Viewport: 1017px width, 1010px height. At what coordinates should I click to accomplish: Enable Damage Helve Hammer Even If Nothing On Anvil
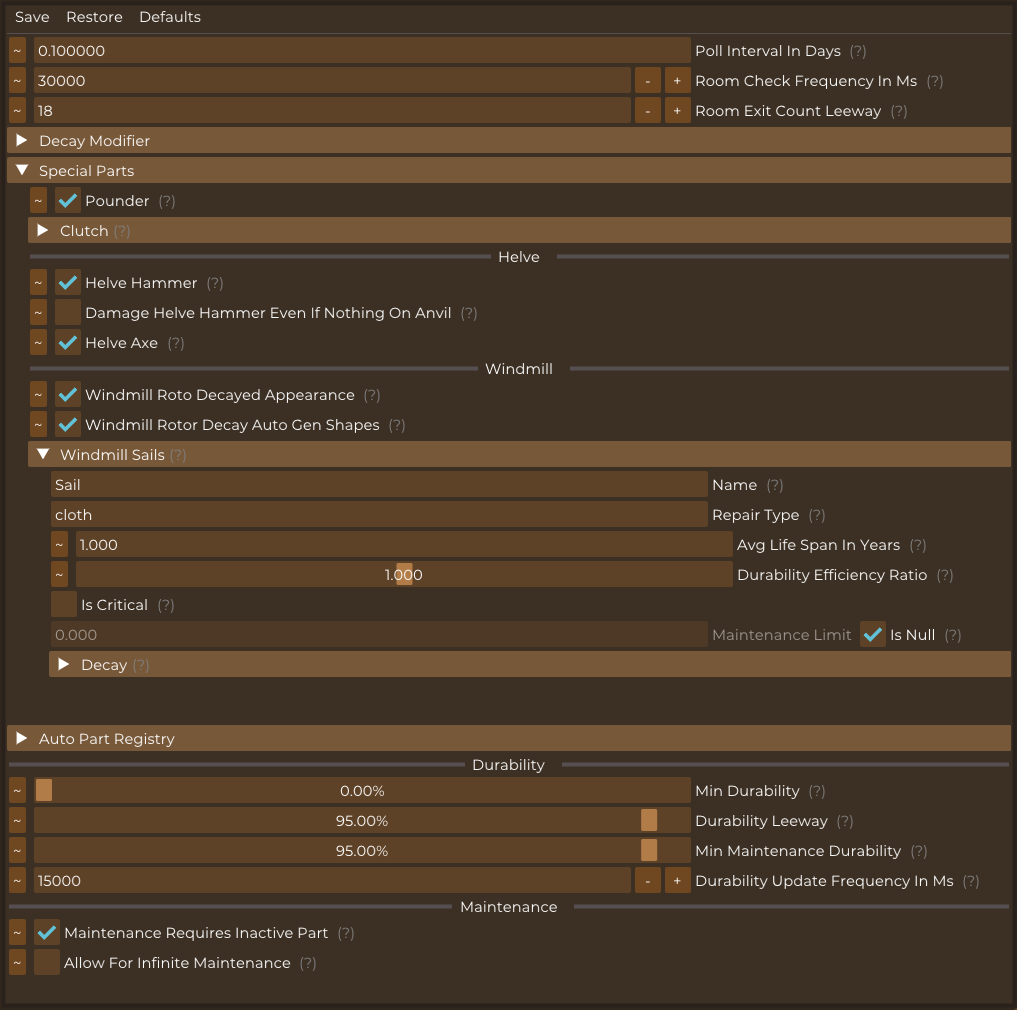67,312
